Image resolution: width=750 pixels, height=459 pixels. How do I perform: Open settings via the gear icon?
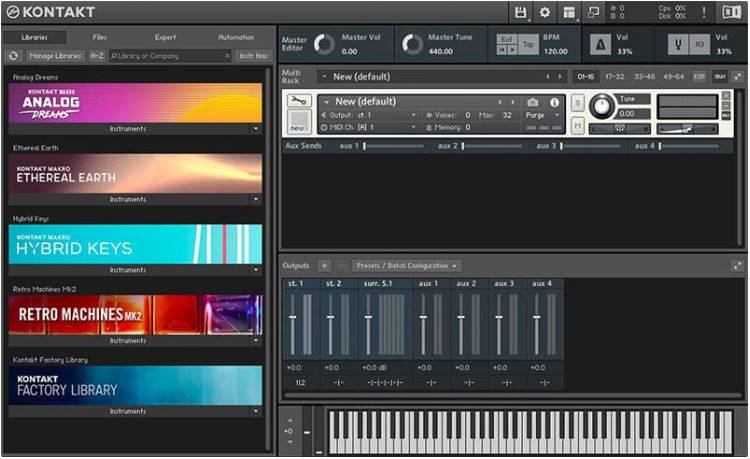click(545, 12)
